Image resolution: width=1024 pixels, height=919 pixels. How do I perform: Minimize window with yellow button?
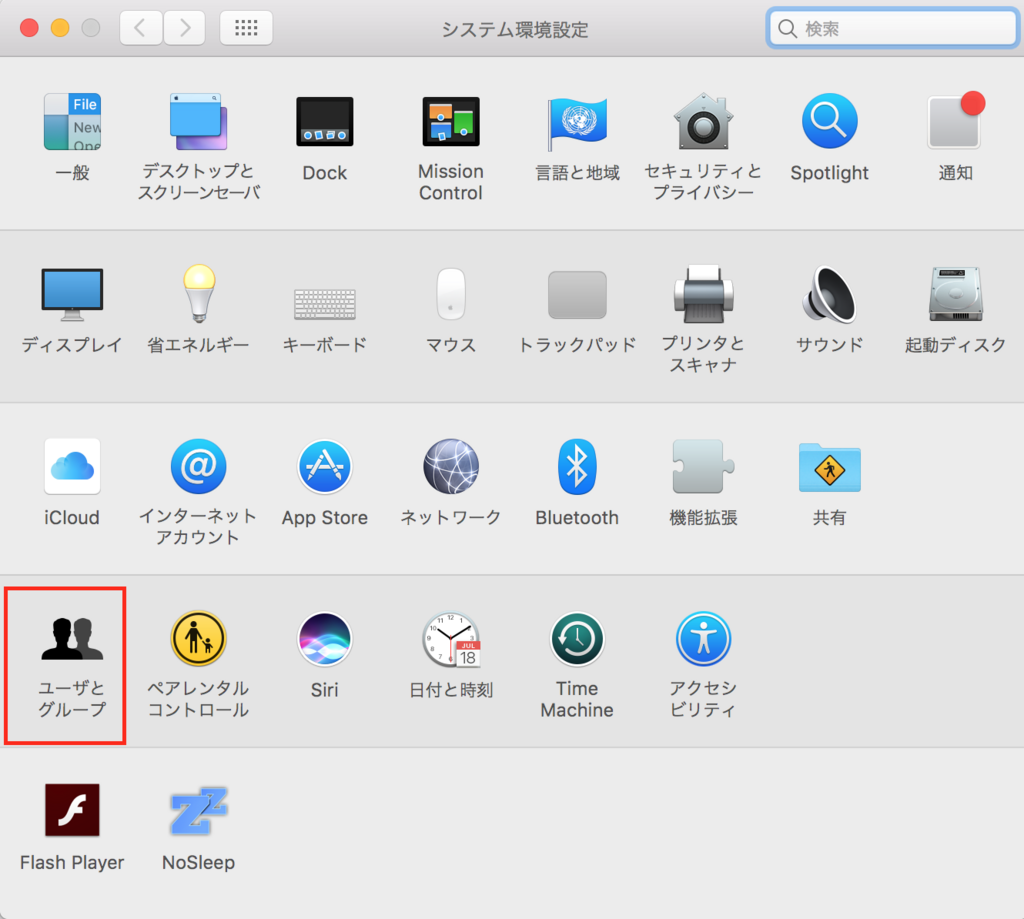(x=60, y=28)
